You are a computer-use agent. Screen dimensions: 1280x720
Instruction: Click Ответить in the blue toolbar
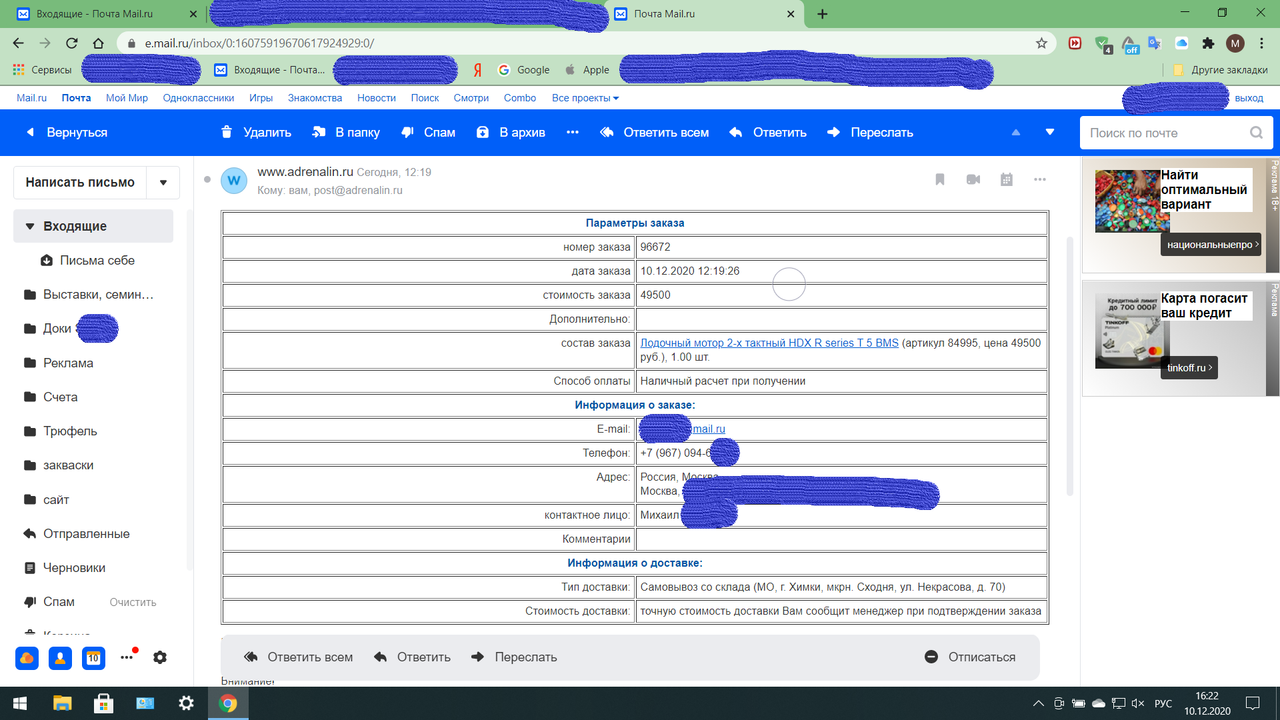point(768,132)
